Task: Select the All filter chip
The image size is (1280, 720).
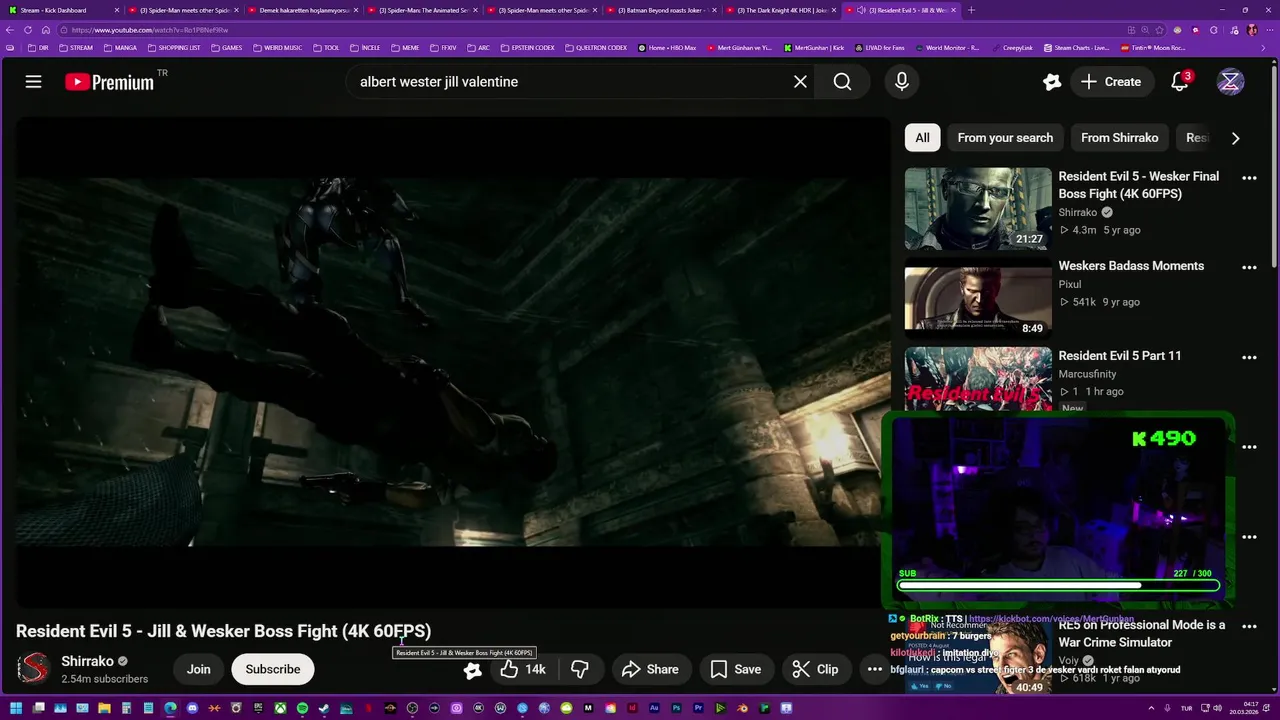Action: click(x=922, y=138)
